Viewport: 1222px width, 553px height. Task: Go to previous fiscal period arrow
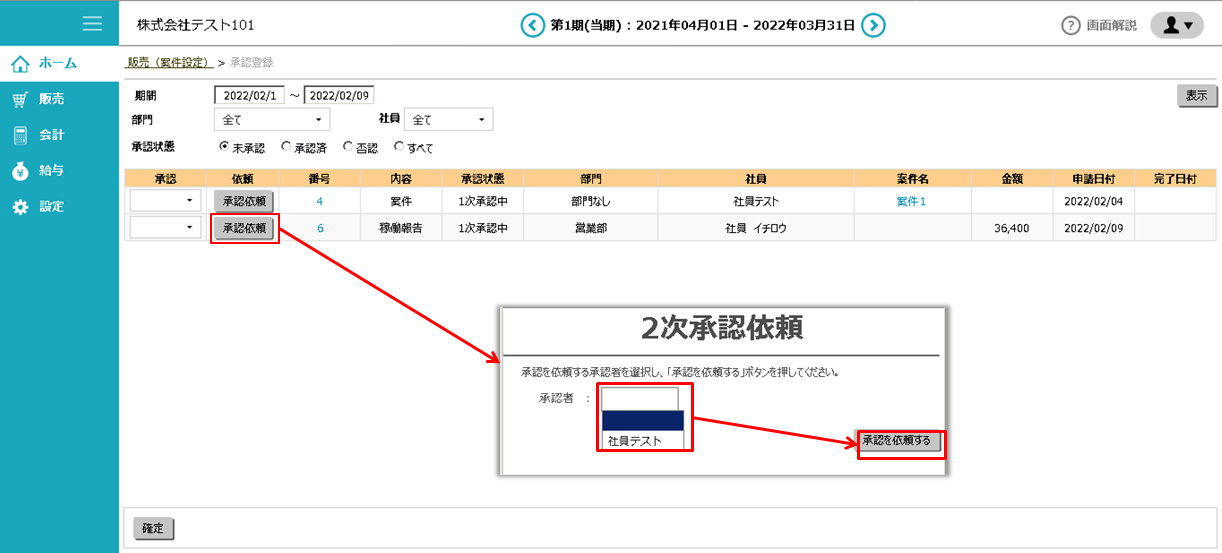(x=532, y=25)
